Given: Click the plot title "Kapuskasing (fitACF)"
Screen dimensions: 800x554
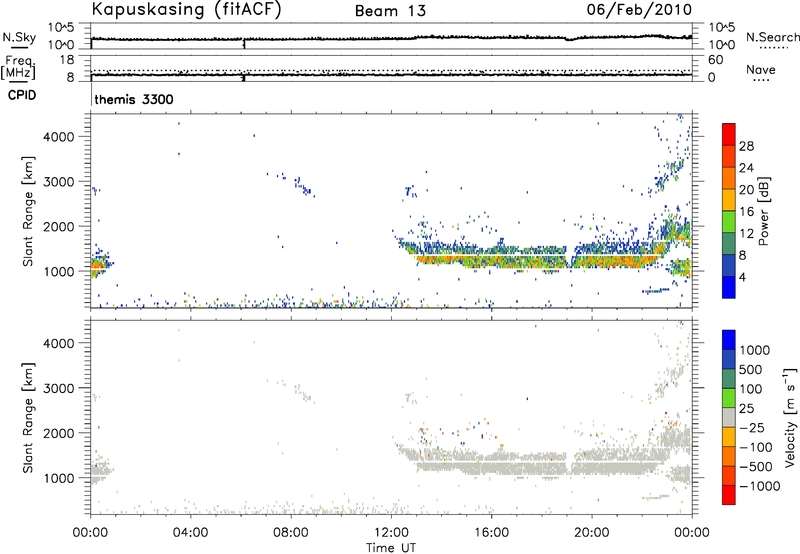Looking at the screenshot, I should point(186,9).
